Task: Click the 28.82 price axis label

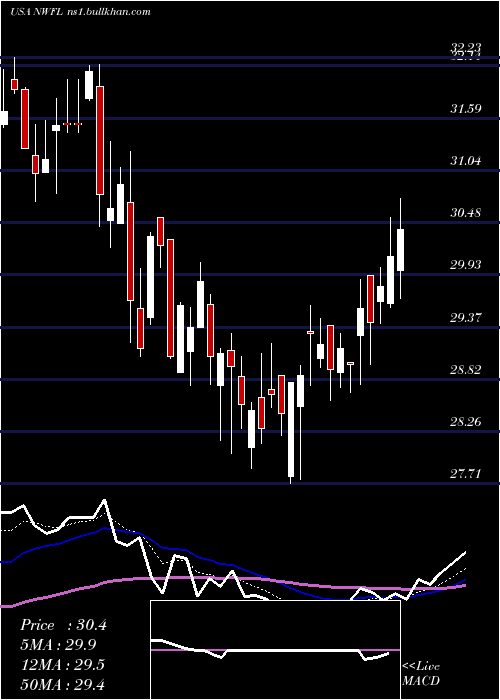Action: tap(466, 369)
